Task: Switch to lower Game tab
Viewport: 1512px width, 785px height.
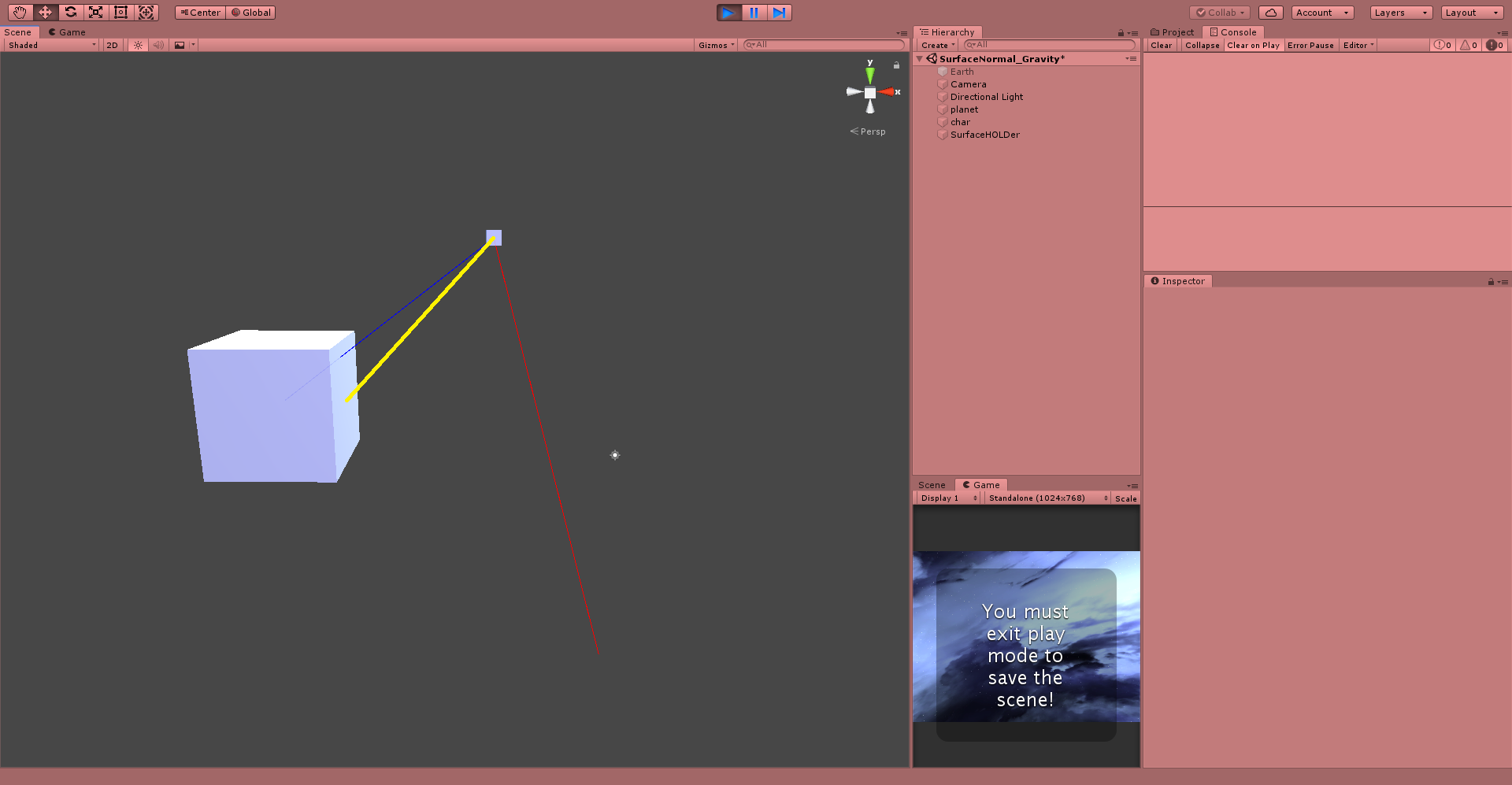Action: pos(981,485)
